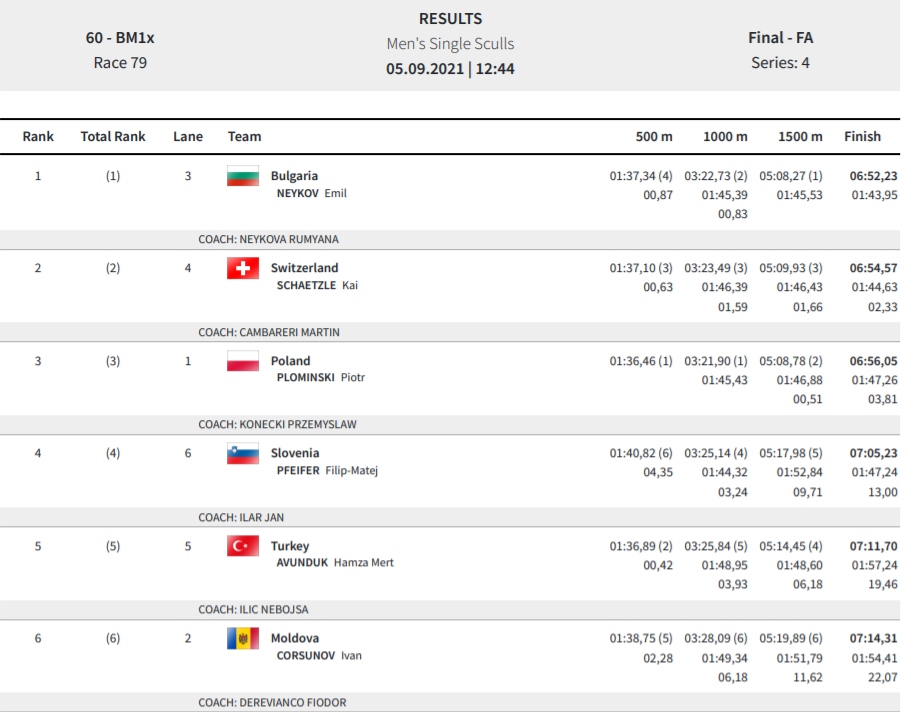Click Bulgaria finish time 06:52,23

point(873,176)
